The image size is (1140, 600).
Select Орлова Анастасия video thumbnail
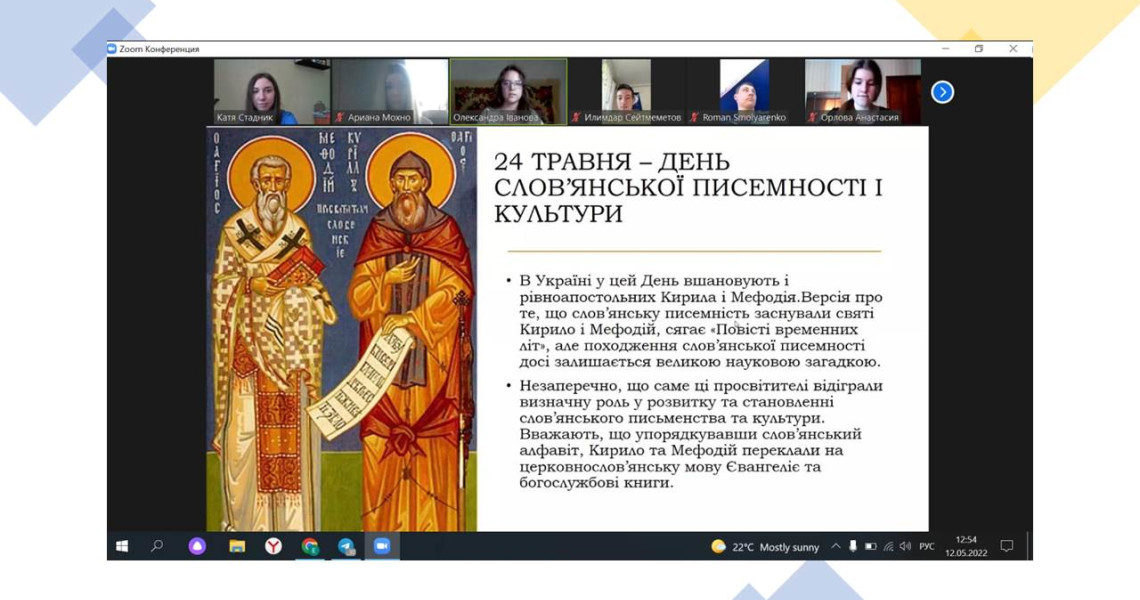pyautogui.click(x=863, y=92)
